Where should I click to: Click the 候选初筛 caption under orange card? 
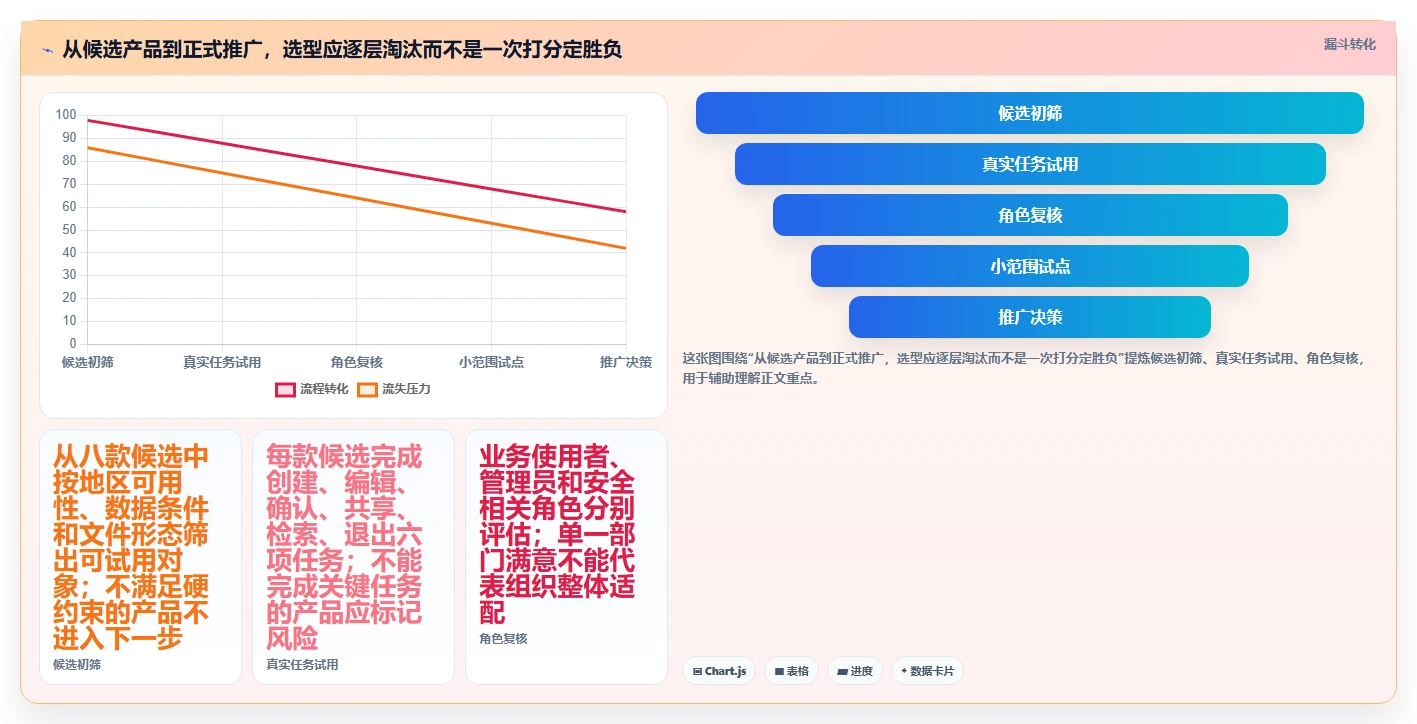(77, 664)
